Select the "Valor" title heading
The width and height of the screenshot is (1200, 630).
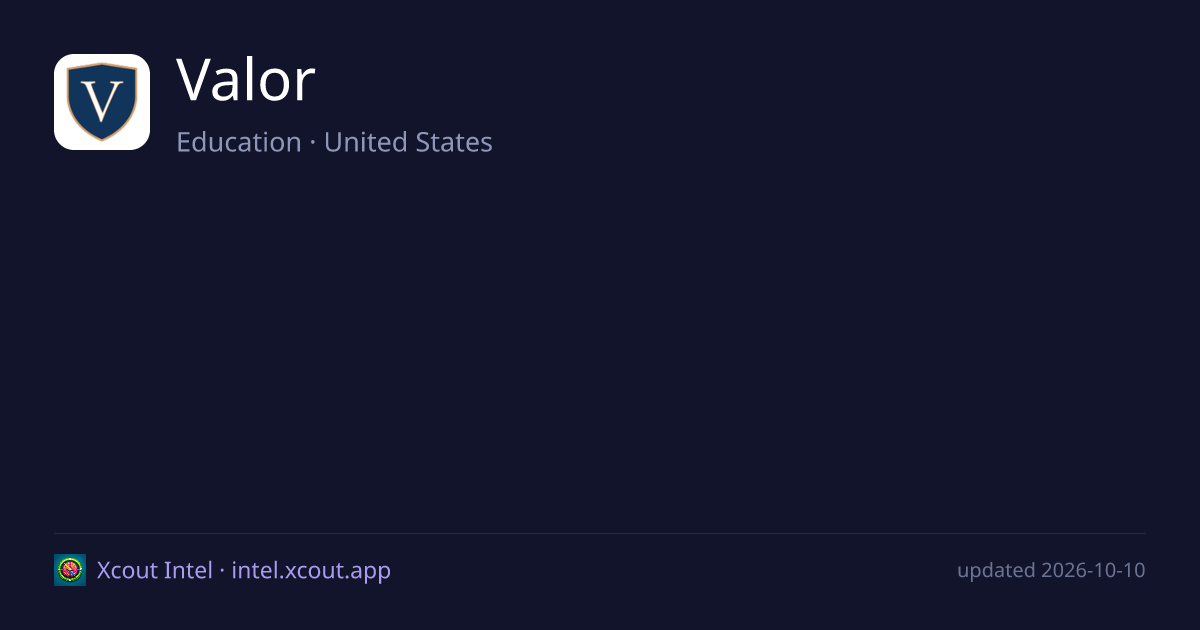(x=246, y=81)
